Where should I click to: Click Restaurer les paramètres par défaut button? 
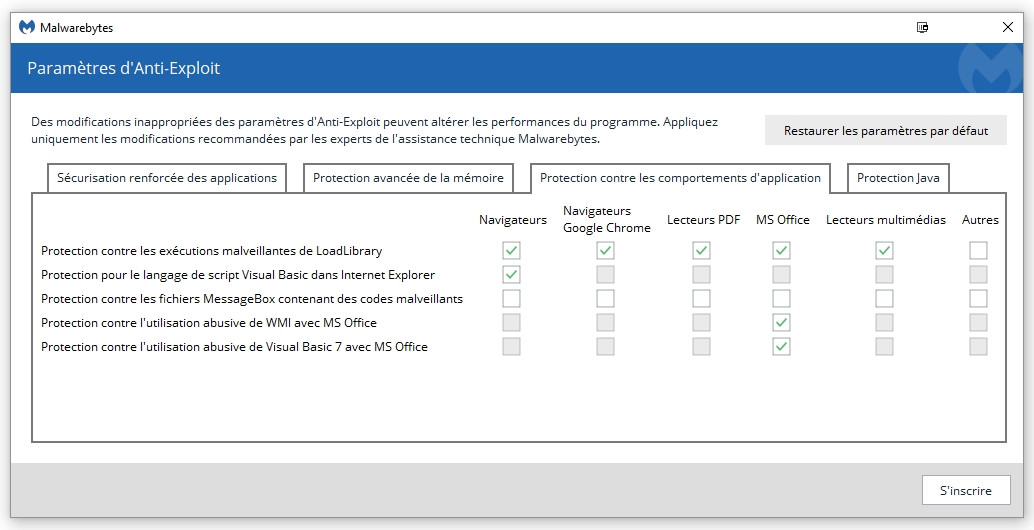pyautogui.click(x=885, y=130)
